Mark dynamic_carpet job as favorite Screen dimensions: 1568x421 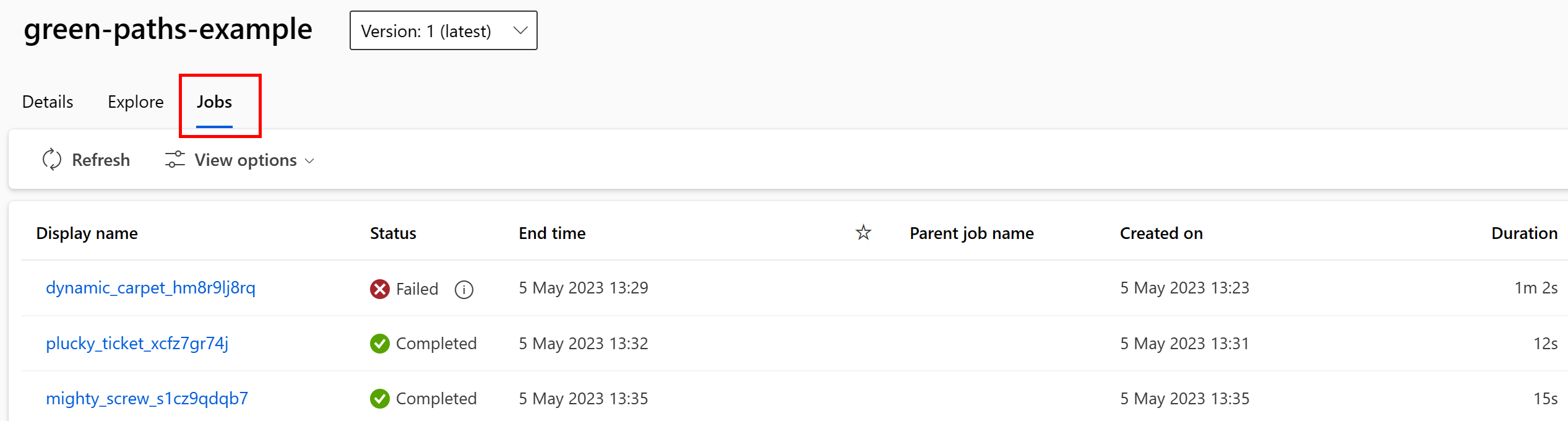pos(863,288)
